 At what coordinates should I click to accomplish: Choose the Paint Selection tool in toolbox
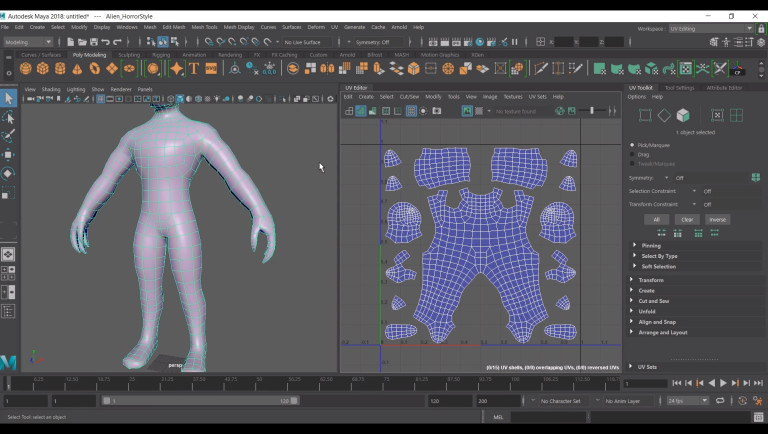tap(8, 136)
